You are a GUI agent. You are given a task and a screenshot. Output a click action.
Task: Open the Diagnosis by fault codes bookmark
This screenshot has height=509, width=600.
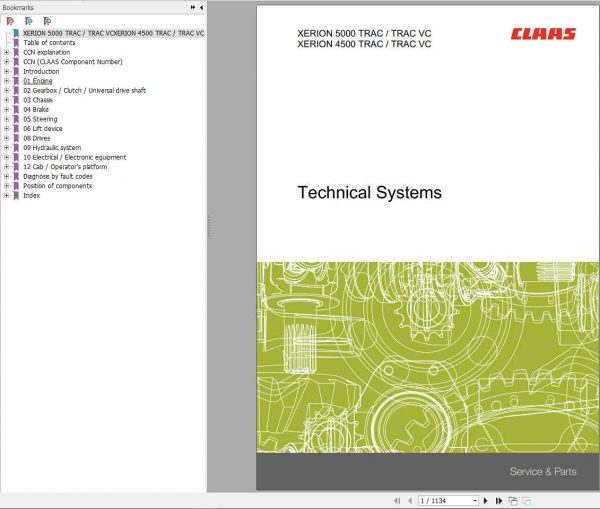click(58, 176)
